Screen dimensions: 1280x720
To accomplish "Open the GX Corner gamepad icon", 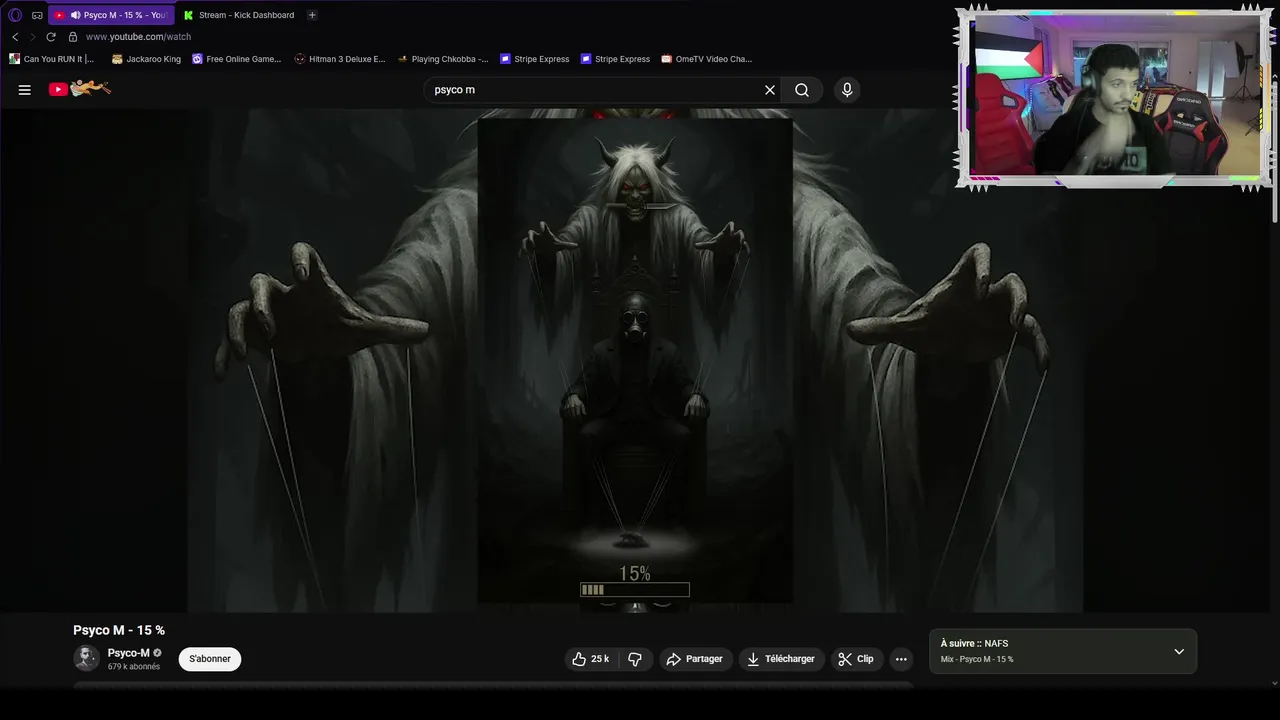I will coord(37,15).
